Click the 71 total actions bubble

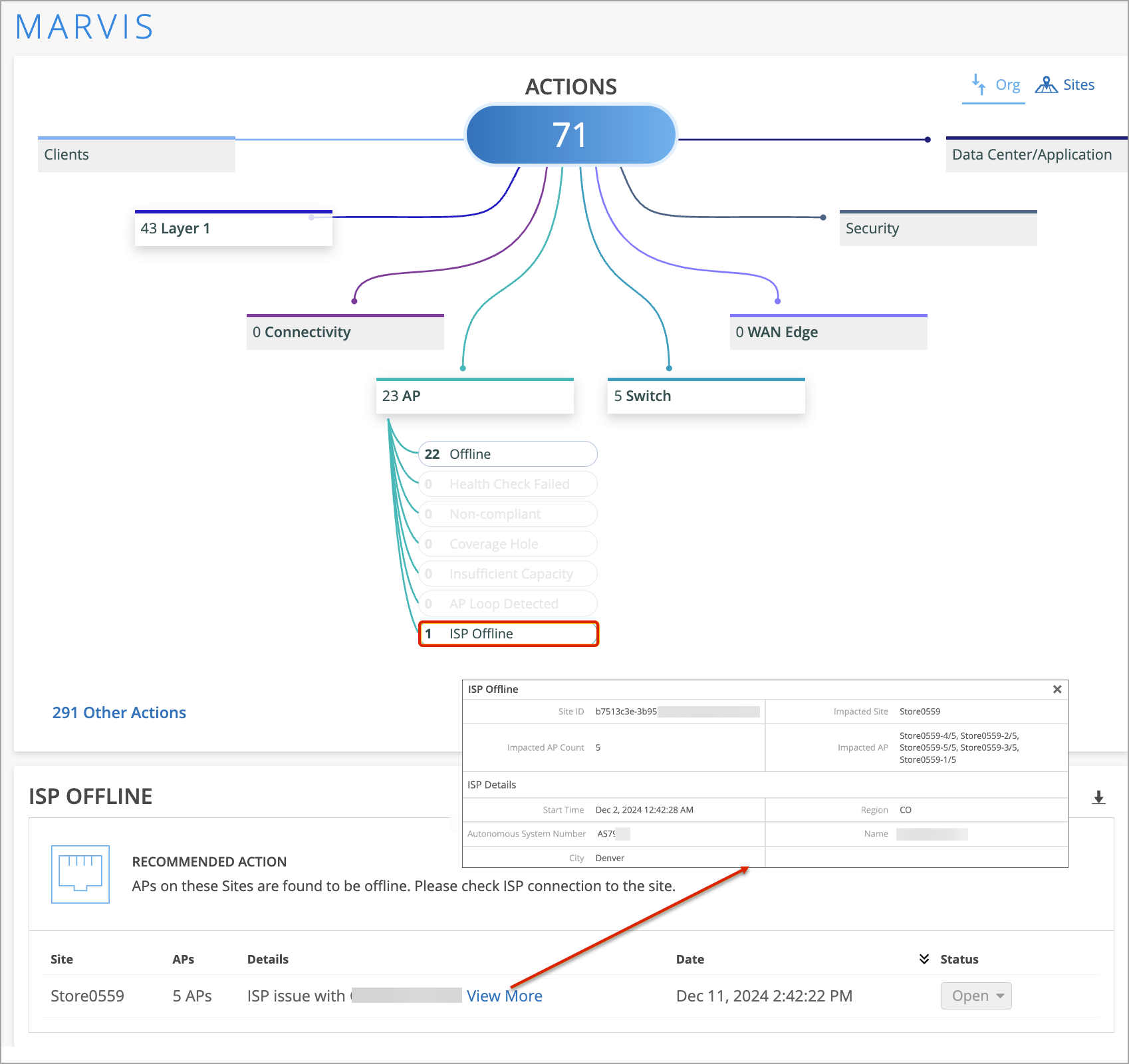coord(571,135)
